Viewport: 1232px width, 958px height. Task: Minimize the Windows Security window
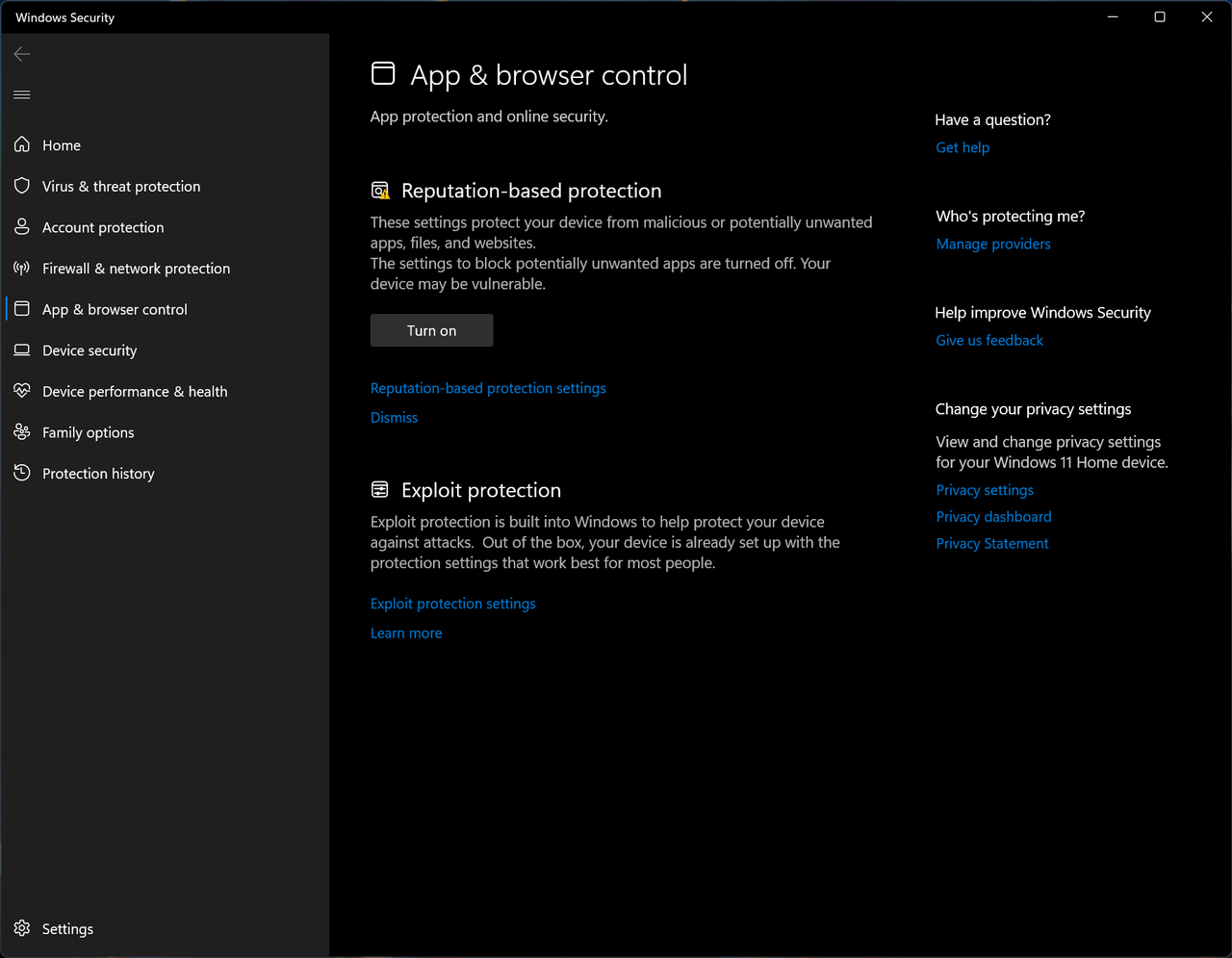pos(1114,17)
